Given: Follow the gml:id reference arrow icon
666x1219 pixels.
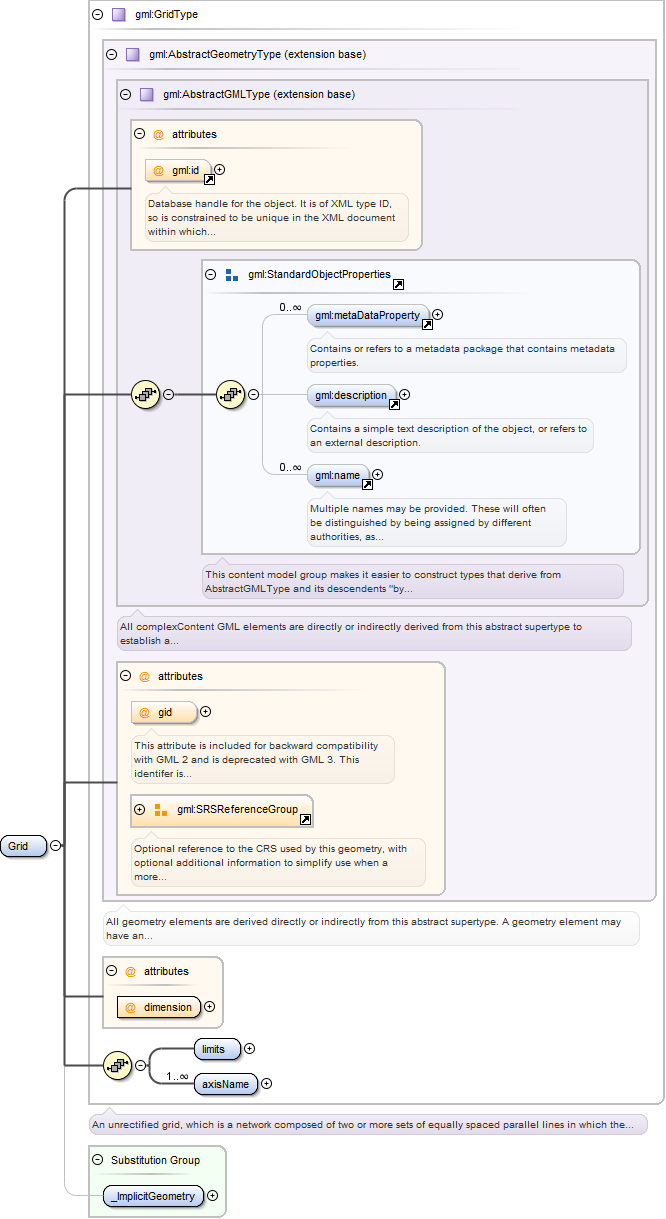Looking at the screenshot, I should [209, 180].
